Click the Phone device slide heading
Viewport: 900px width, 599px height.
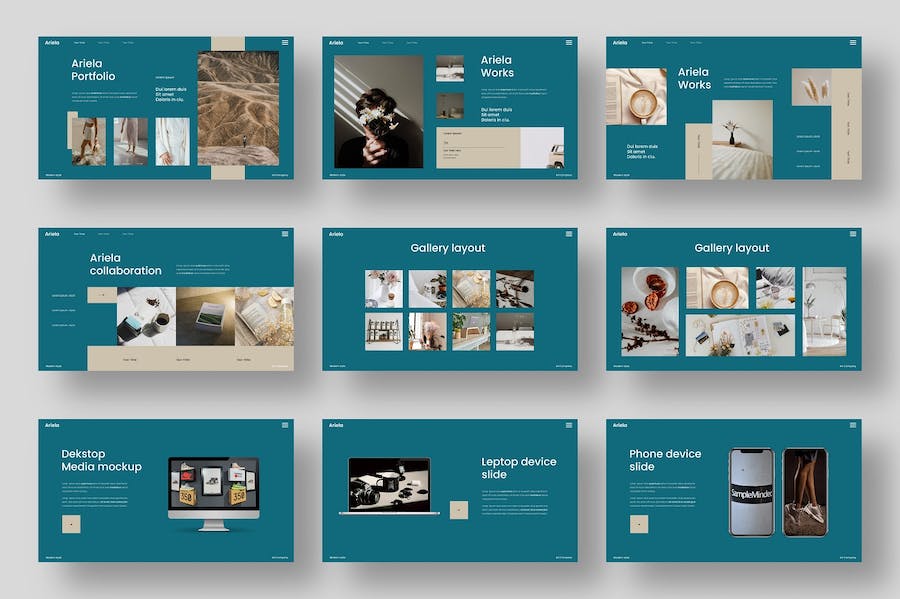[x=665, y=460]
